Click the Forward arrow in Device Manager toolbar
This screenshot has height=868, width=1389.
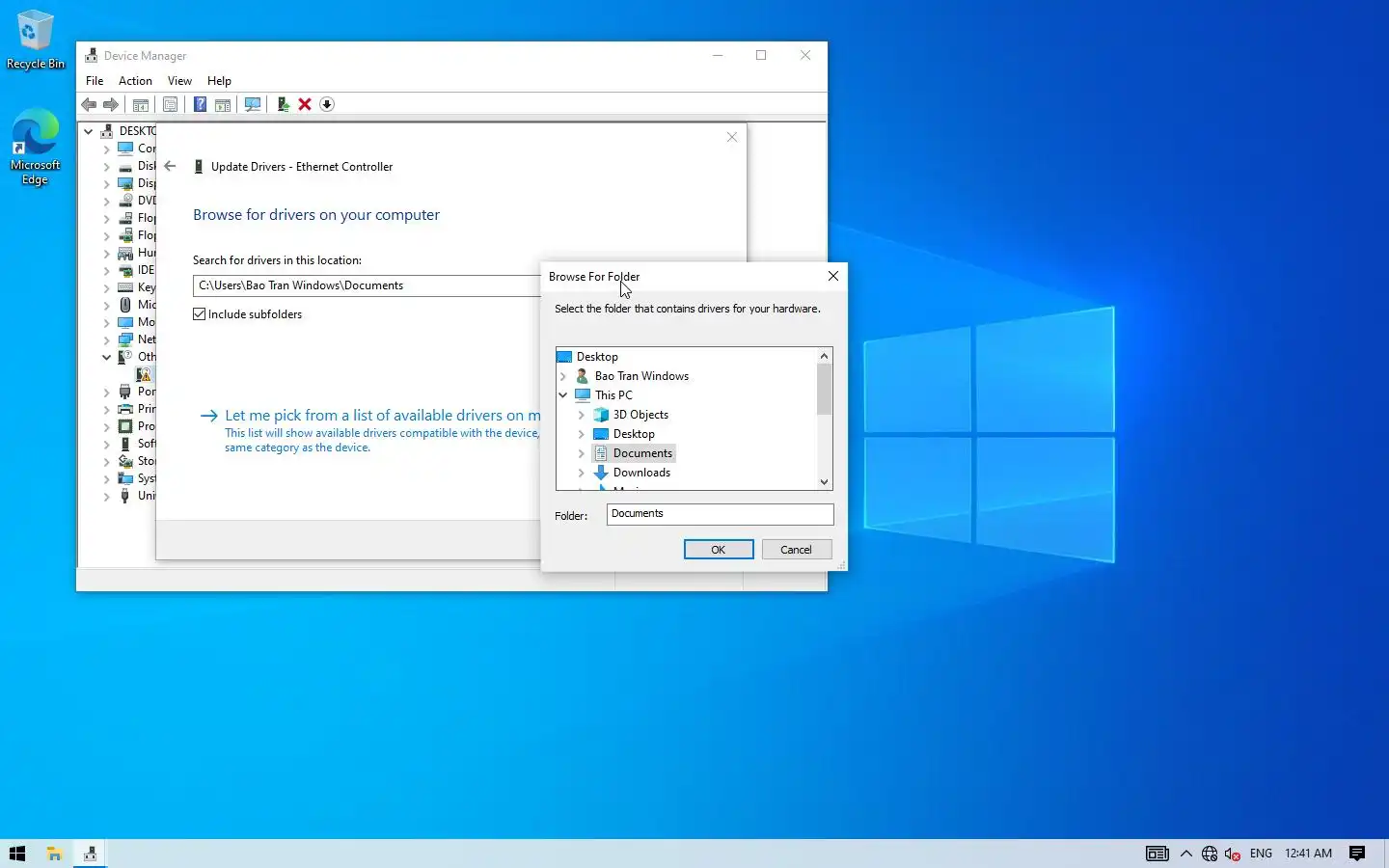click(111, 104)
